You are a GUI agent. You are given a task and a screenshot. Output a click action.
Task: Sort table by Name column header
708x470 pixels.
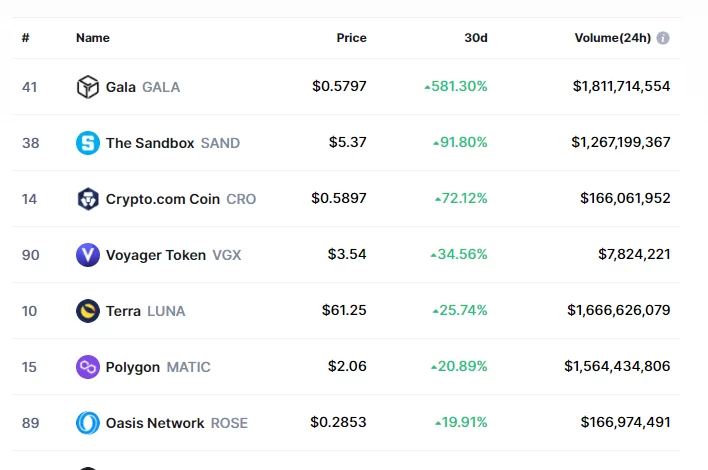(93, 38)
